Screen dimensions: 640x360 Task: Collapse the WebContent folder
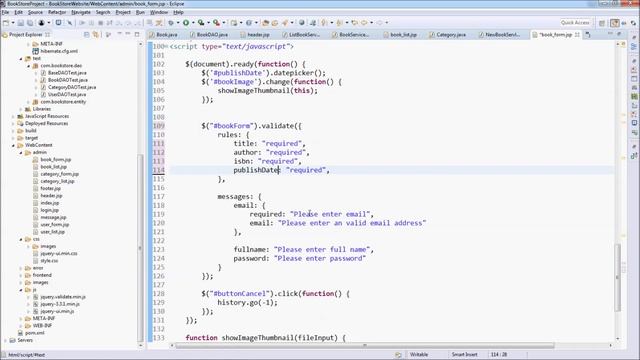pyautogui.click(x=13, y=145)
